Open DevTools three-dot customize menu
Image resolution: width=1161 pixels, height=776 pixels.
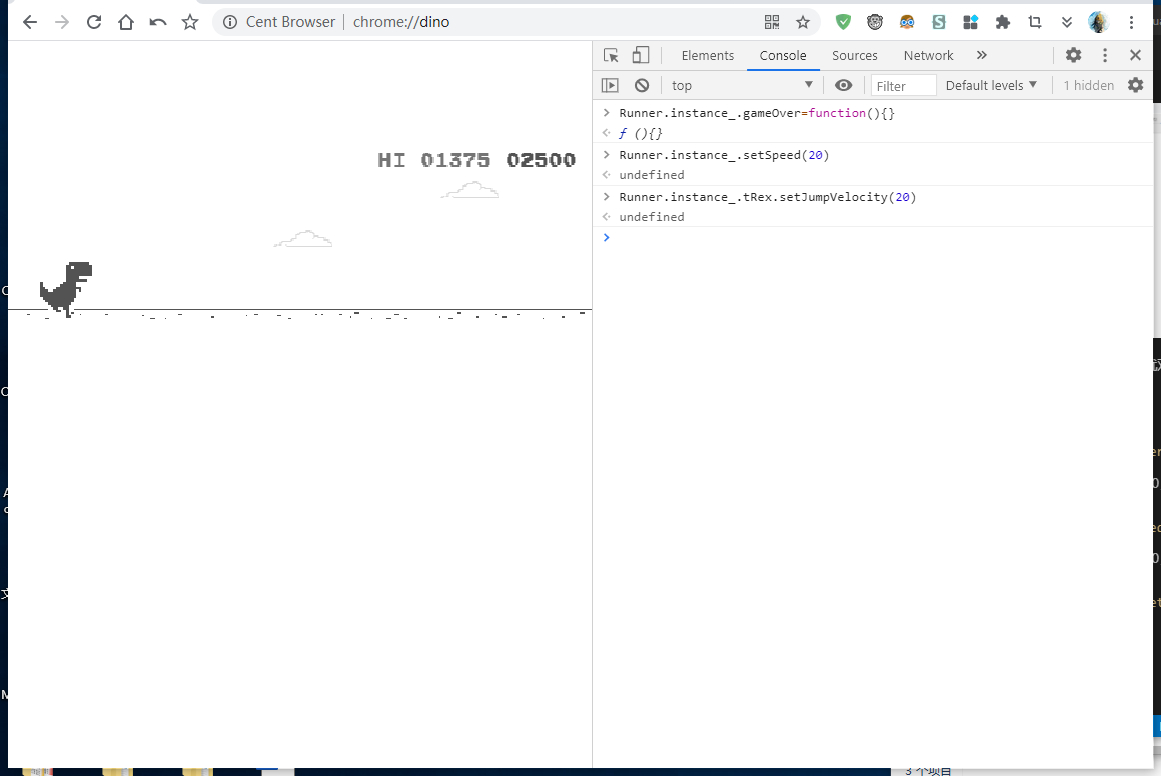[x=1105, y=56]
